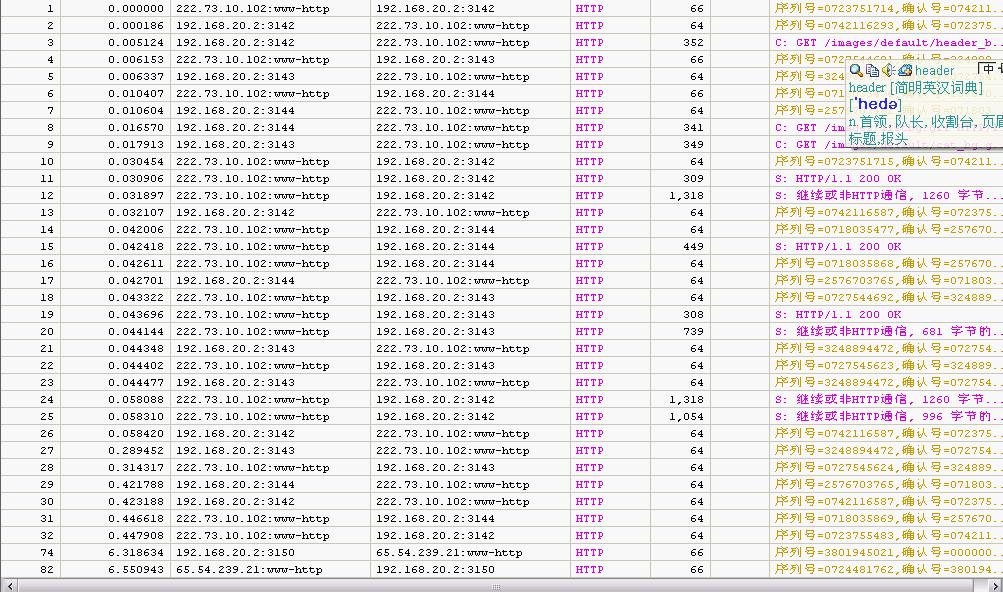The image size is (1003, 592).
Task: Click the GET /images/default/header_b info cell
Action: [887, 42]
